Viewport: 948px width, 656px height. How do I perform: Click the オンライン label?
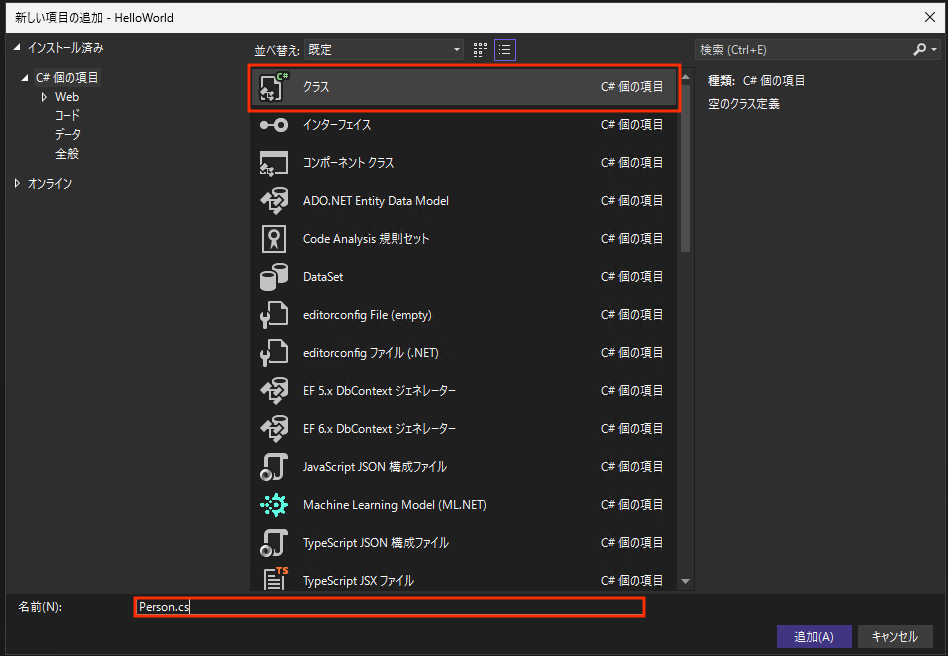click(x=50, y=183)
